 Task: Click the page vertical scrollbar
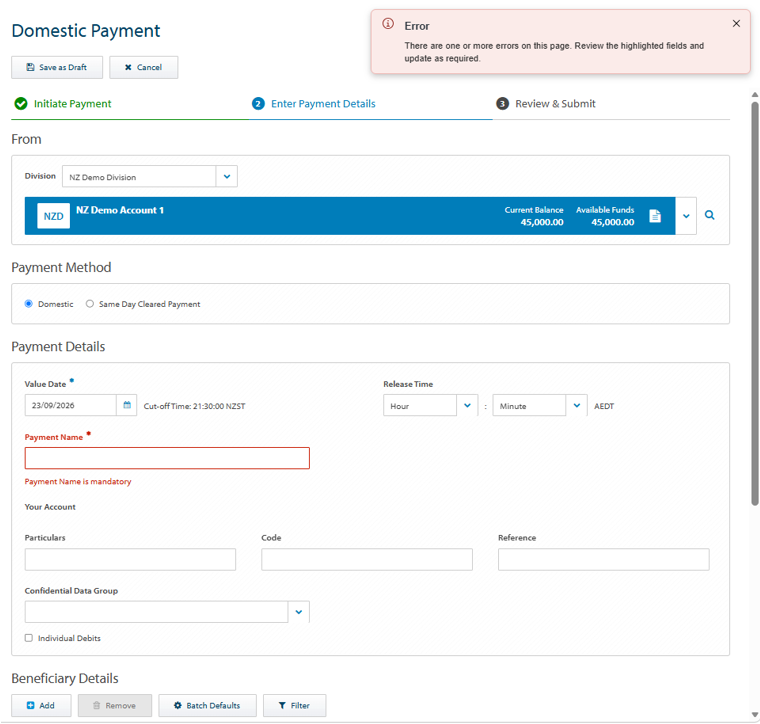755,303
